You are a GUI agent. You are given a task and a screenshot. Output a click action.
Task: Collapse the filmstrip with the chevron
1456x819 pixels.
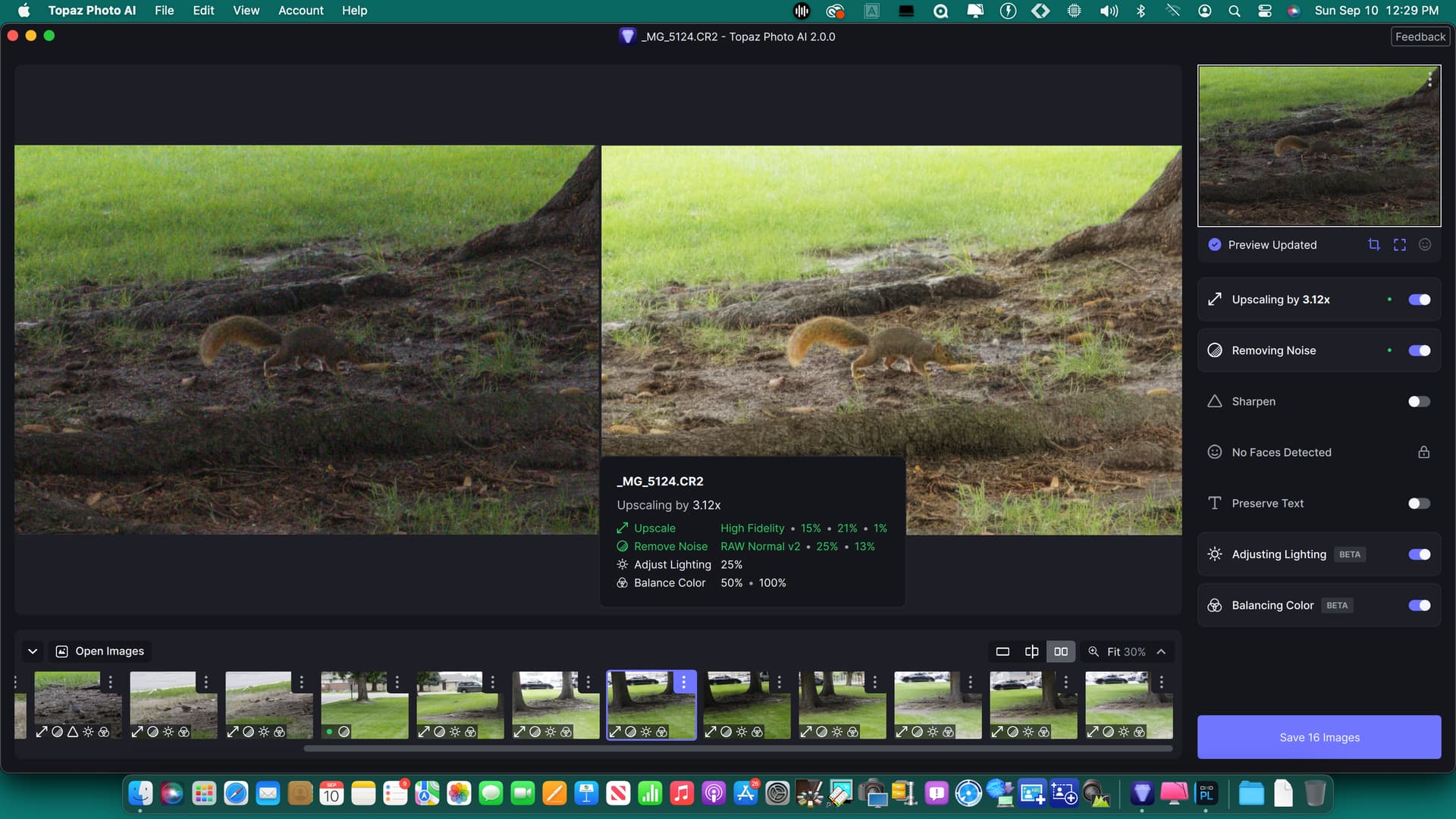33,651
